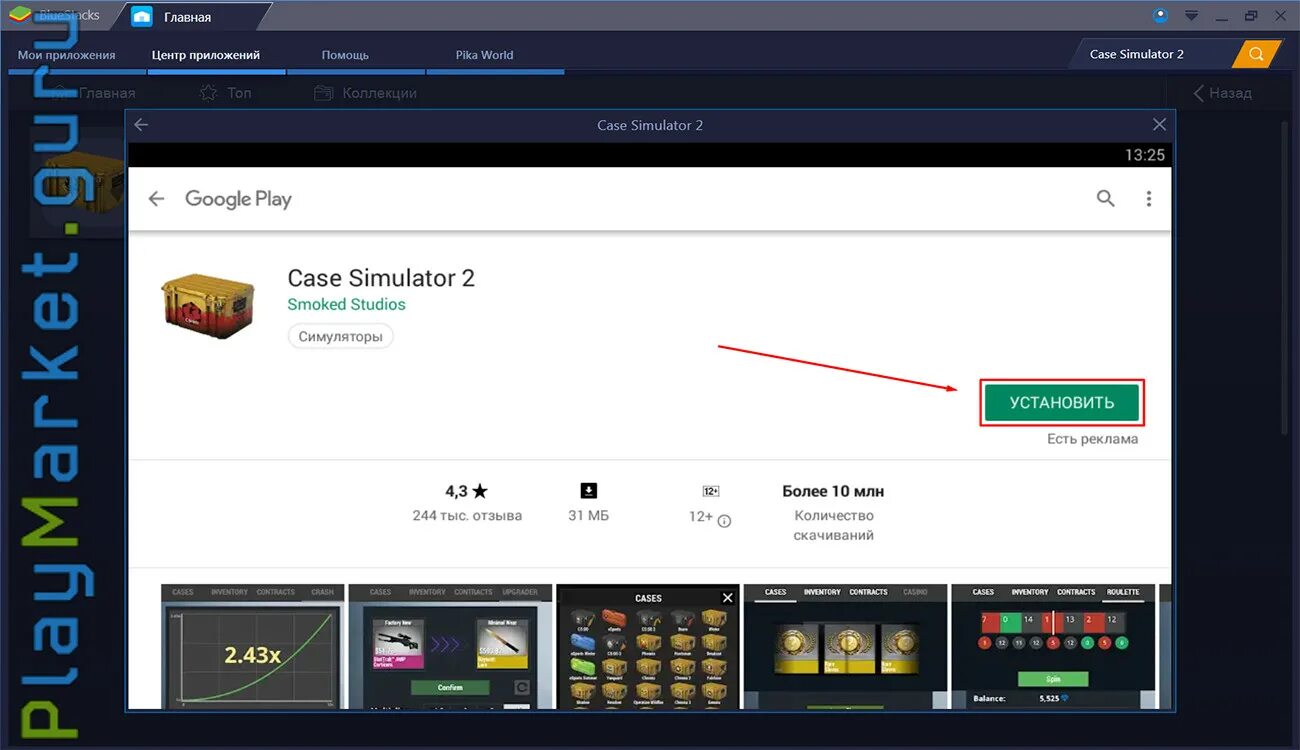
Task: Open the title bar dropdown arrow menu
Action: [1191, 16]
